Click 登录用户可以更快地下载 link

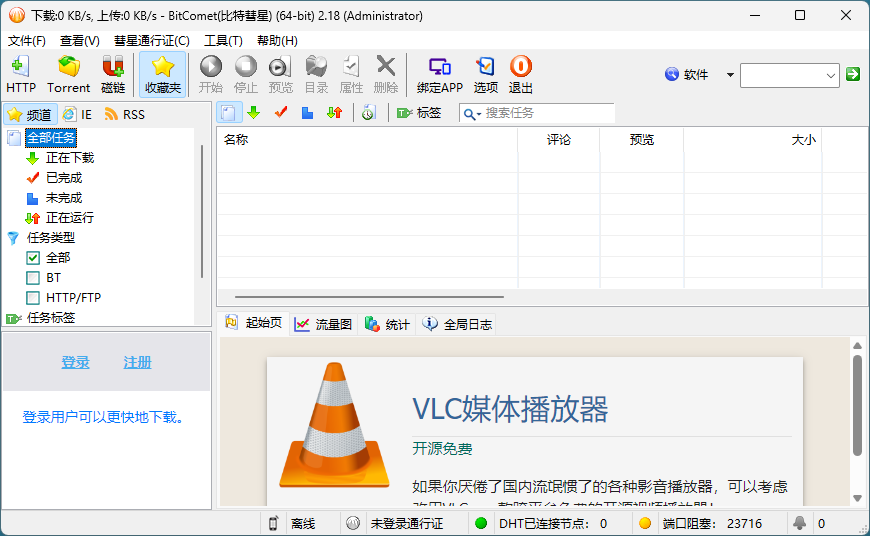tap(103, 417)
